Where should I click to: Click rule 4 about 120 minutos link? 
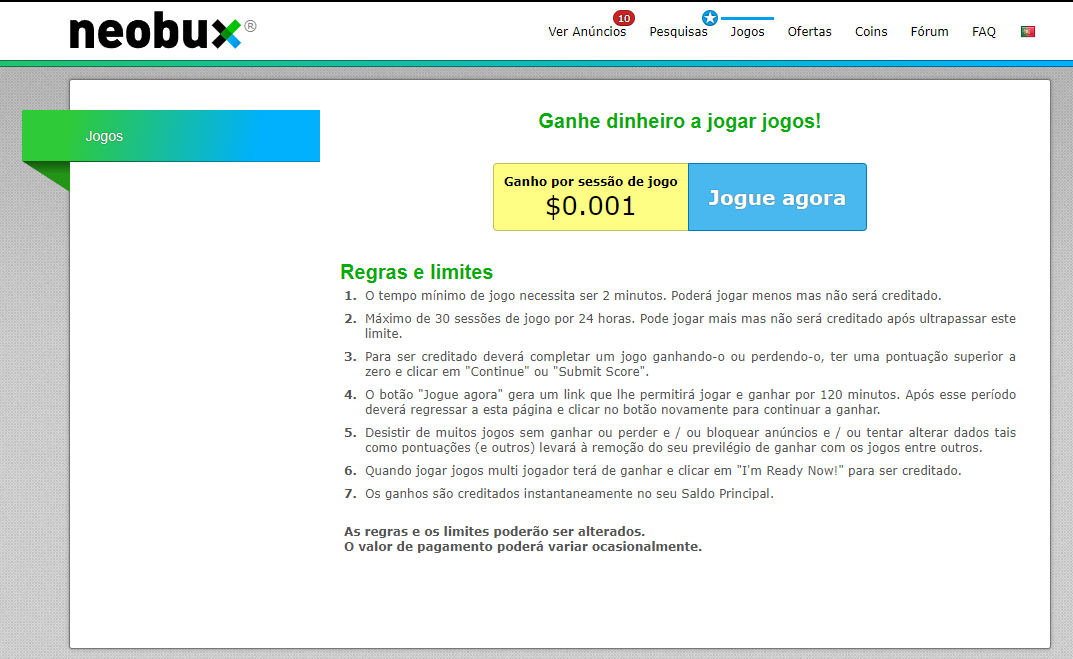click(690, 402)
